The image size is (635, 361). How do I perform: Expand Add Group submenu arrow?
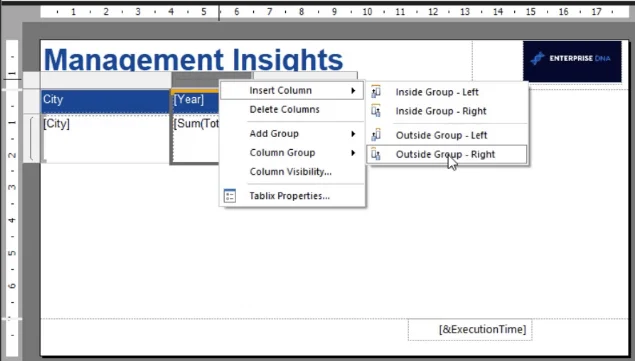(353, 134)
